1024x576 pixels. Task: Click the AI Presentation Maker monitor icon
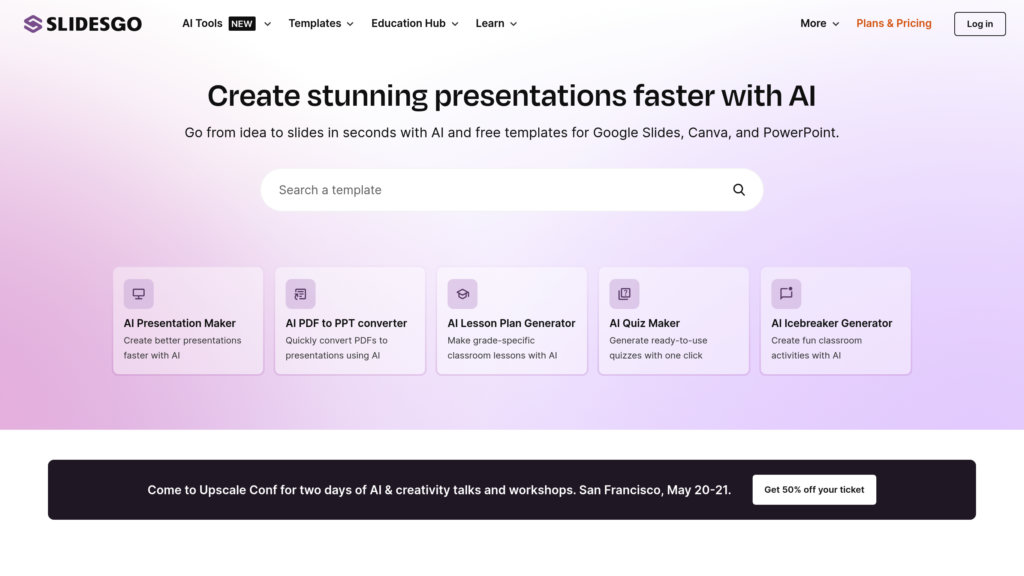(x=139, y=294)
